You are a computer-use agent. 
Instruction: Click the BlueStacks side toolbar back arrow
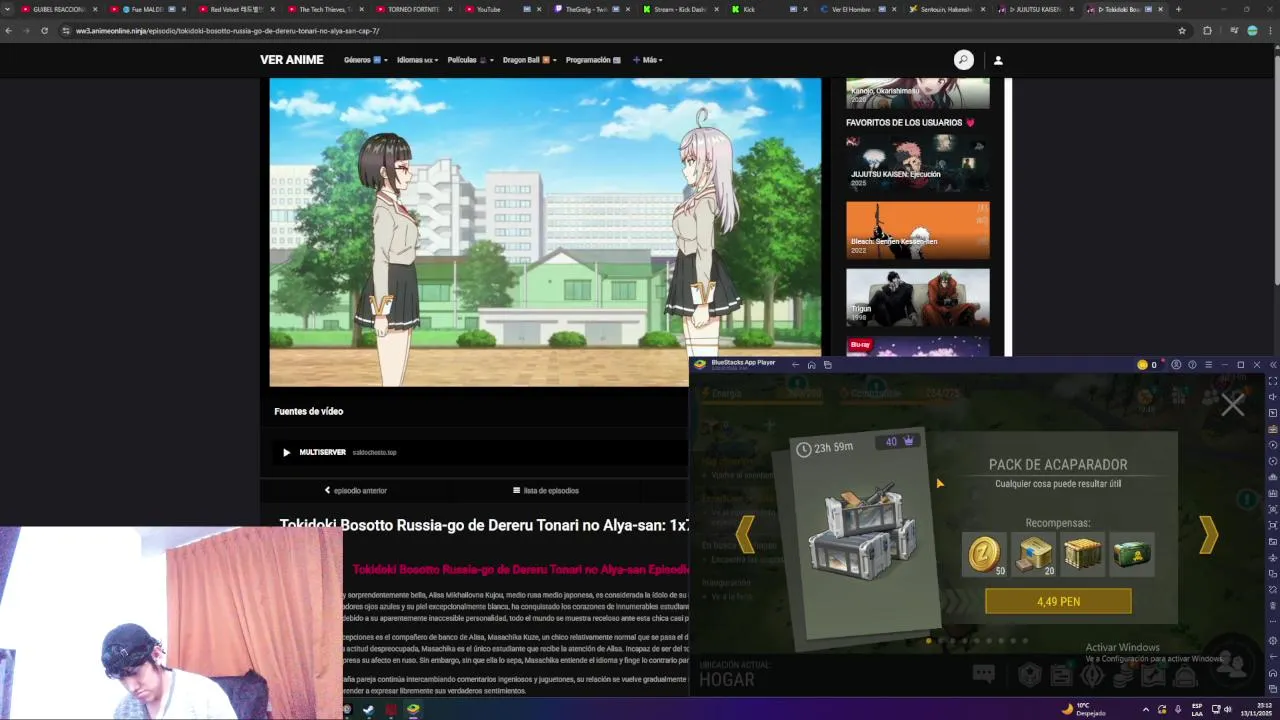tap(1272, 656)
